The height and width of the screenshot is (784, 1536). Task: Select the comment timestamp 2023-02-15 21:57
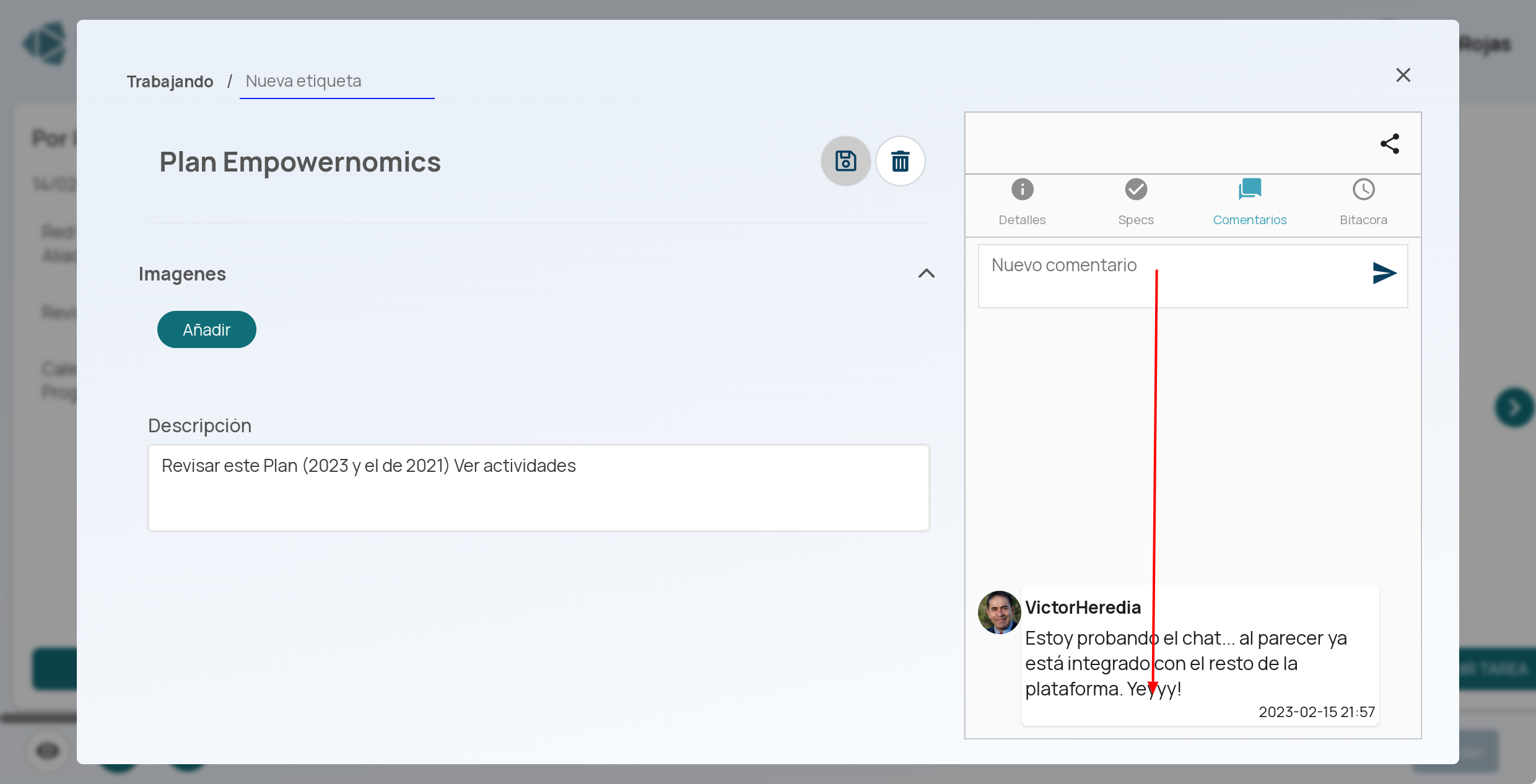point(1316,712)
